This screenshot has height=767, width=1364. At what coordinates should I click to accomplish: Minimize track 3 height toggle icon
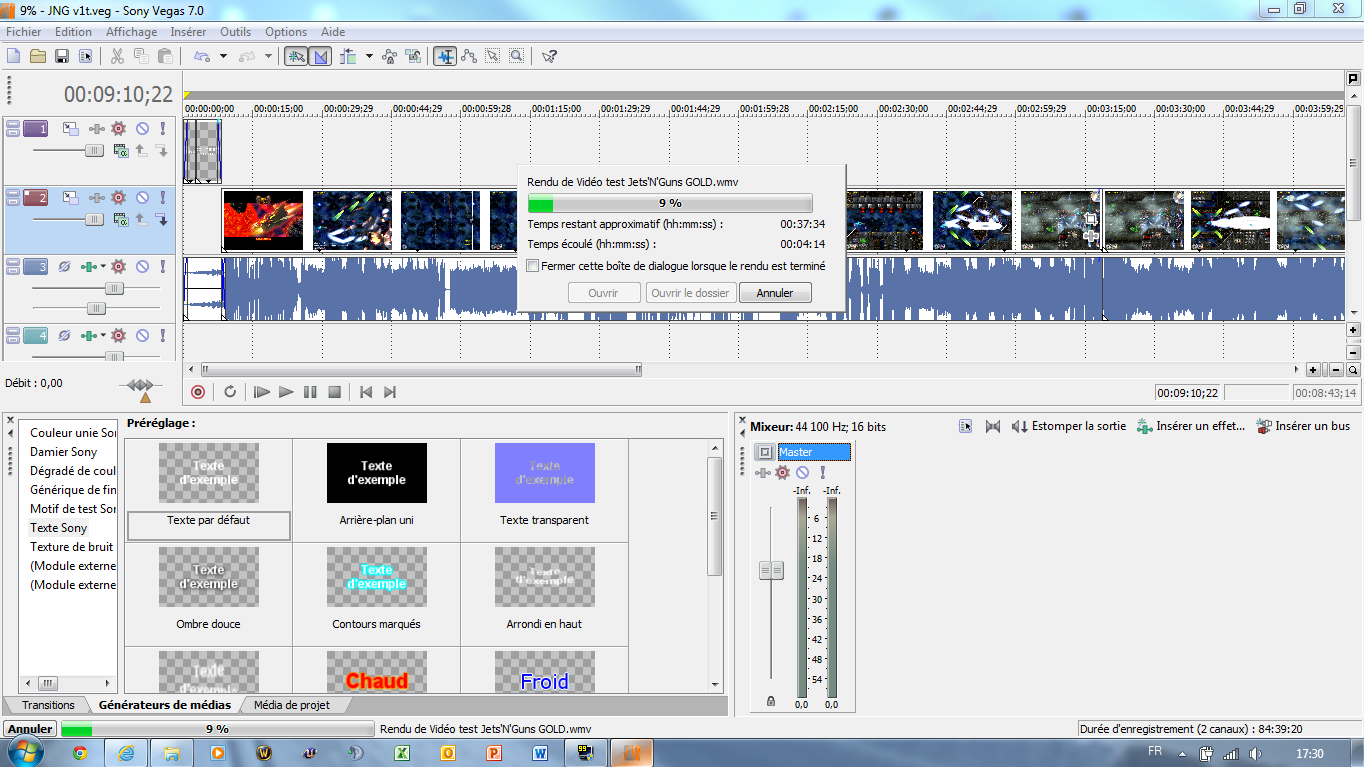12,263
